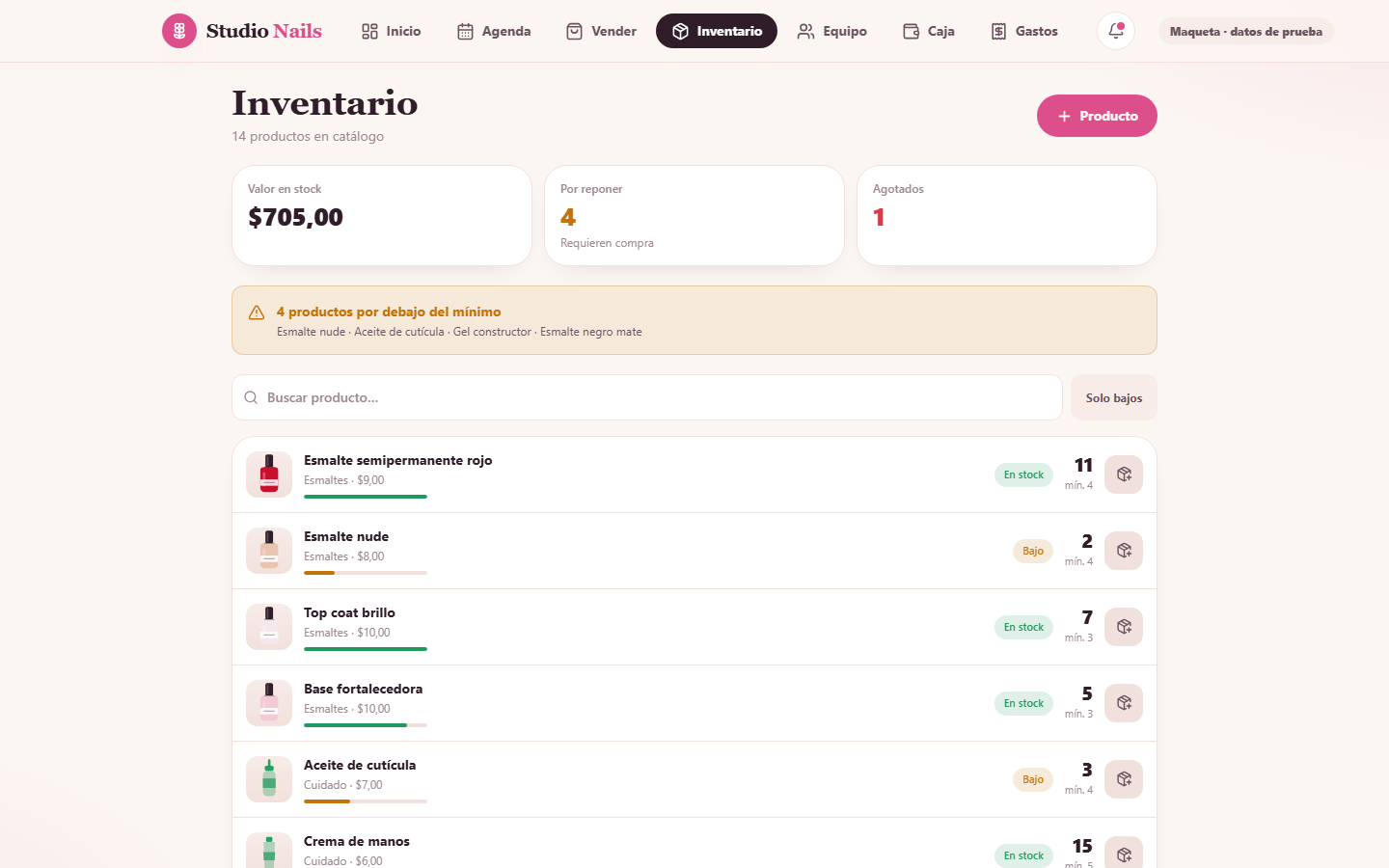
Task: Click the warning triangle in low-stock alert
Action: pyautogui.click(x=257, y=312)
